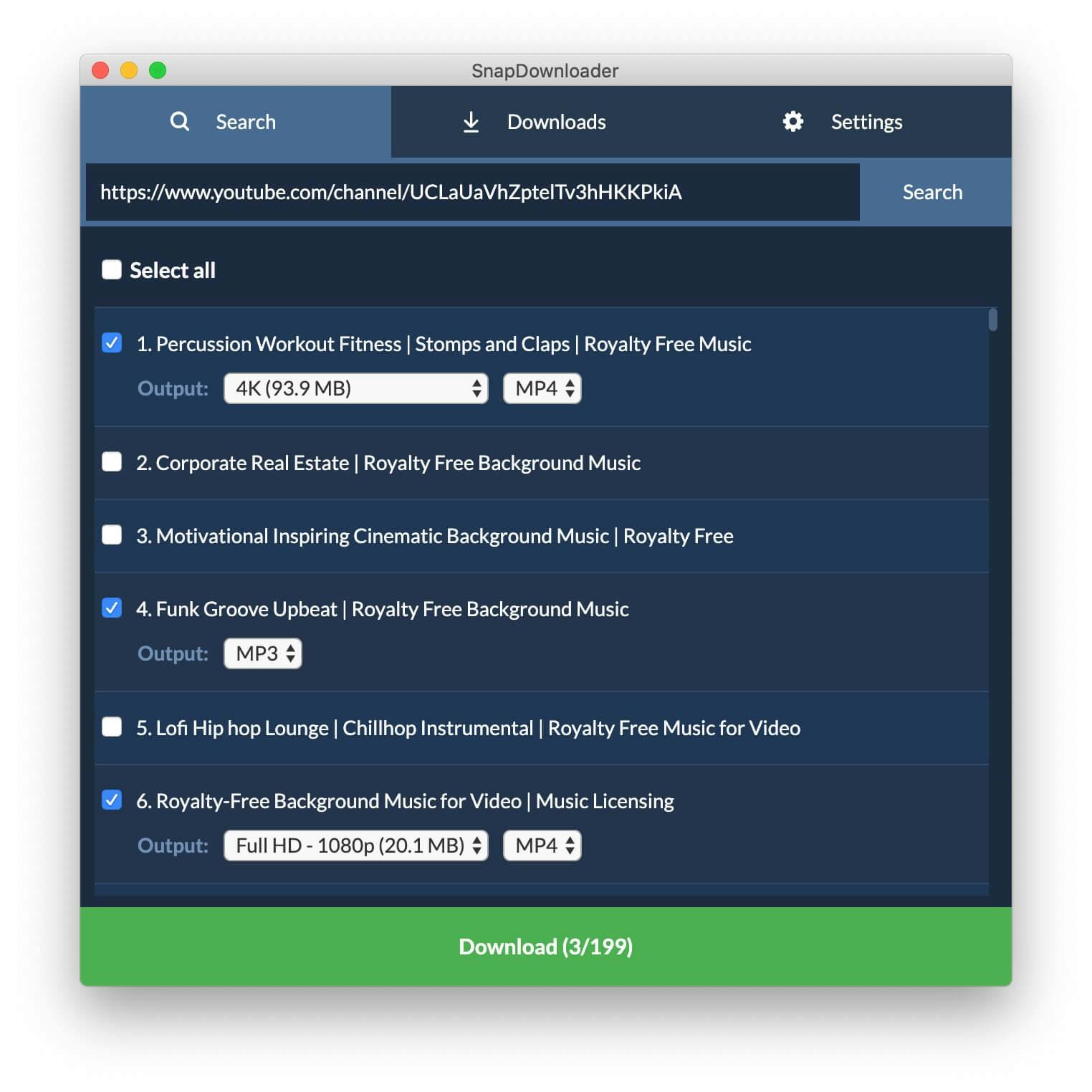Click title 'Lofi Hip hop Lounge | Chillhop Instrumental'
This screenshot has height=1092, width=1092.
tap(345, 728)
